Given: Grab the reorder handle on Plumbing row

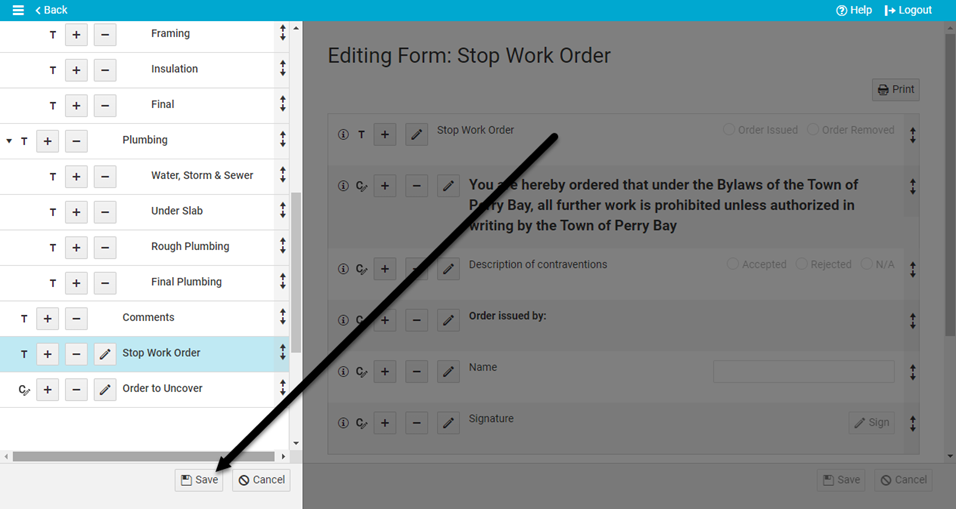Looking at the screenshot, I should pyautogui.click(x=282, y=140).
